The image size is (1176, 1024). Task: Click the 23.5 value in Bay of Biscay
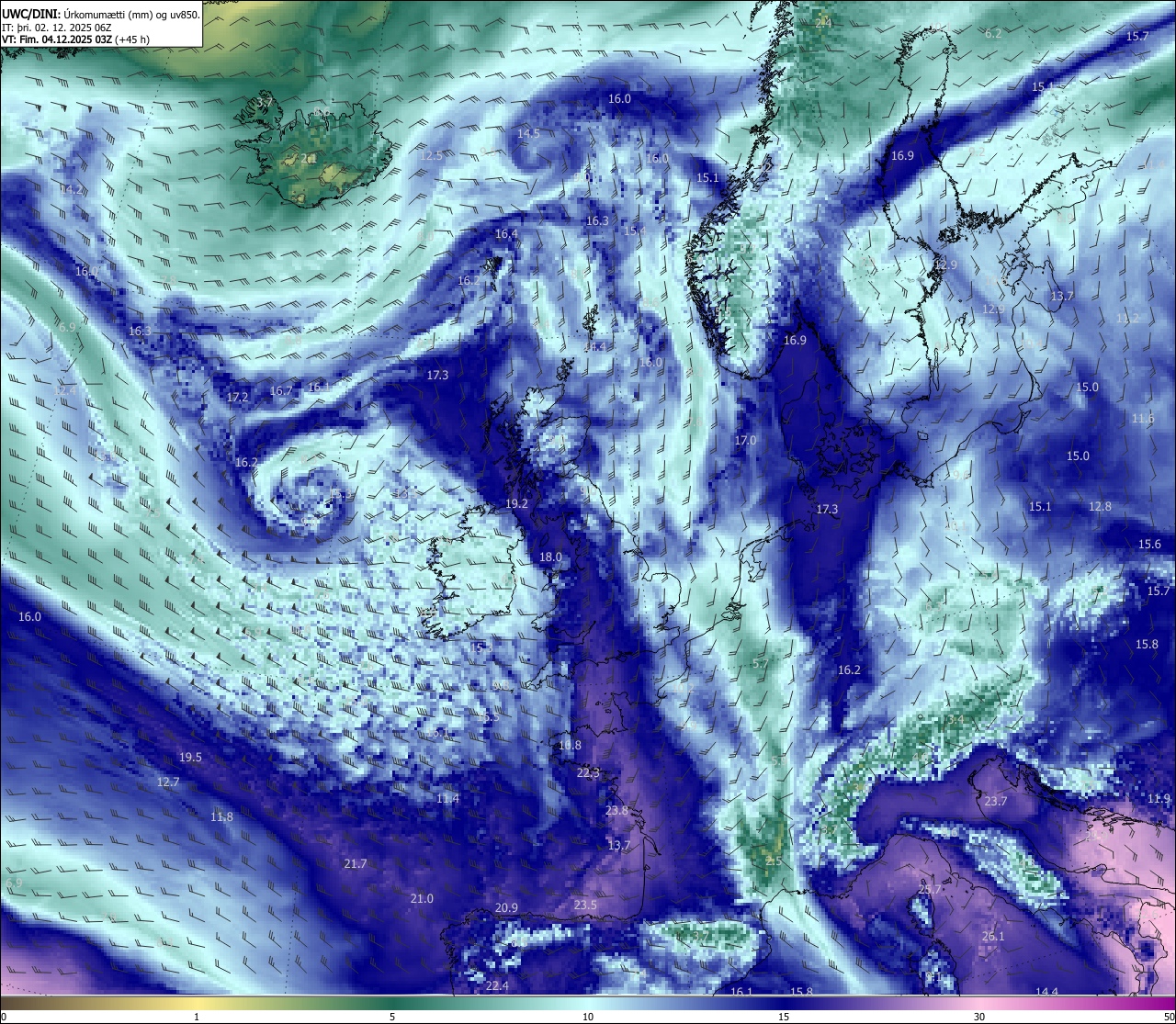(585, 906)
